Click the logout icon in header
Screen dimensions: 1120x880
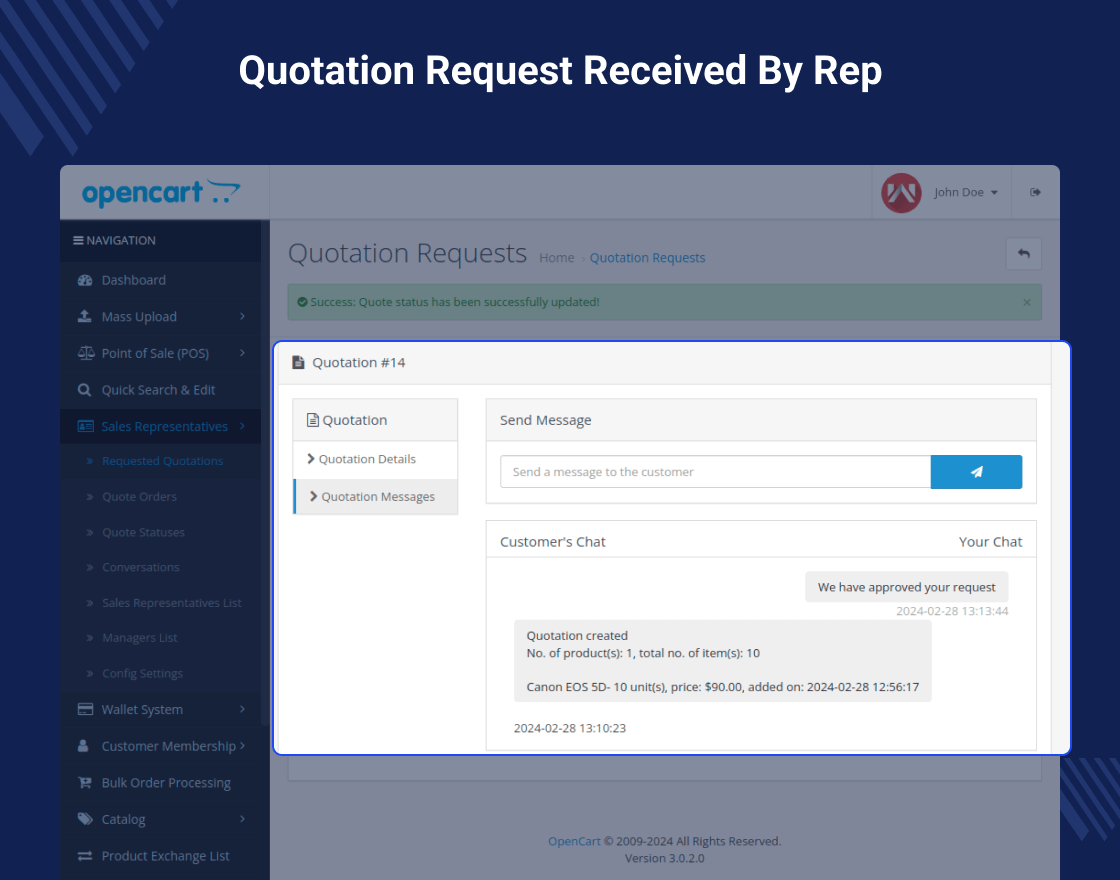[x=1035, y=192]
